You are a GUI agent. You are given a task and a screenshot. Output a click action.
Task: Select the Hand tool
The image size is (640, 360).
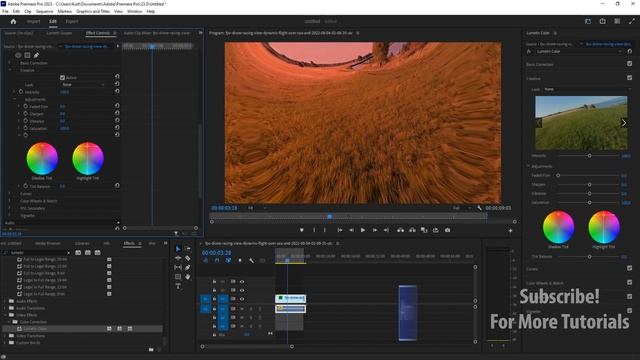[187, 277]
